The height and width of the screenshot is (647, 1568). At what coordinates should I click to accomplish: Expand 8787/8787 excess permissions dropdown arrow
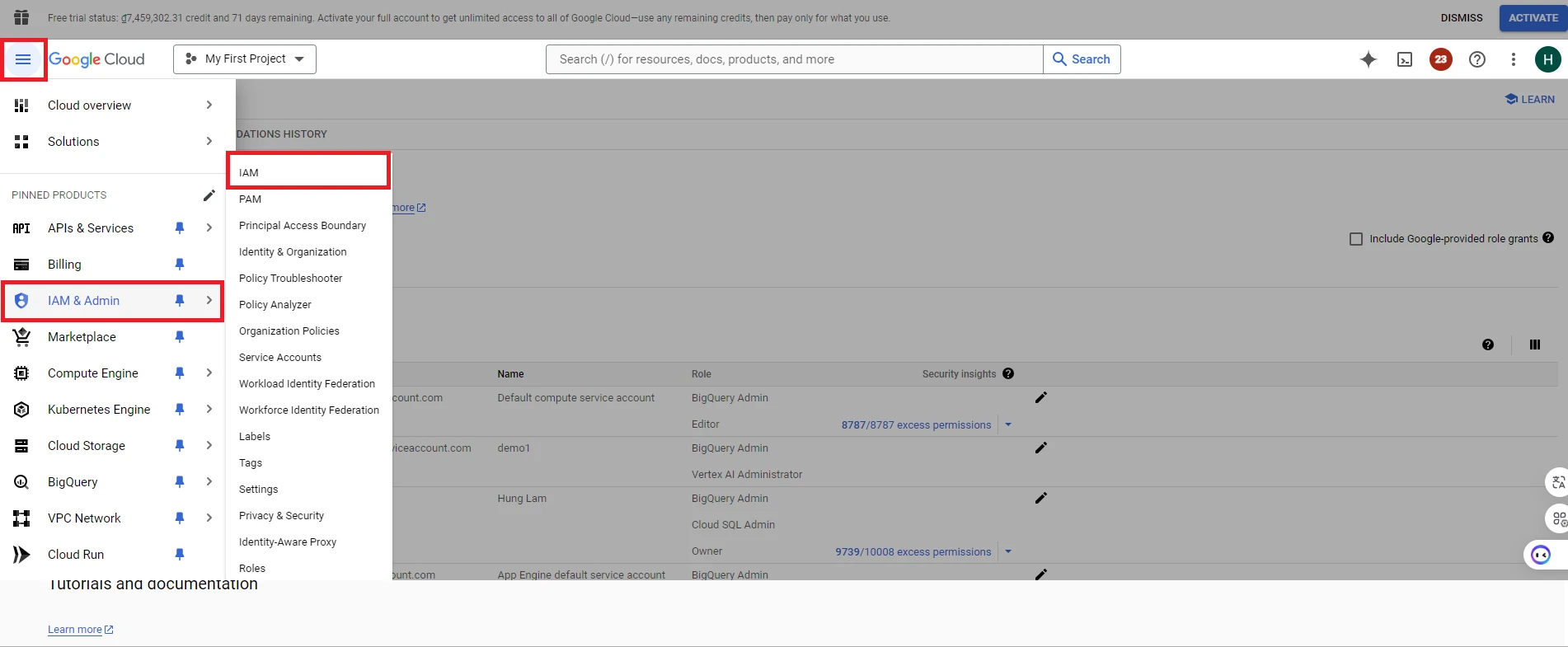tap(1007, 425)
